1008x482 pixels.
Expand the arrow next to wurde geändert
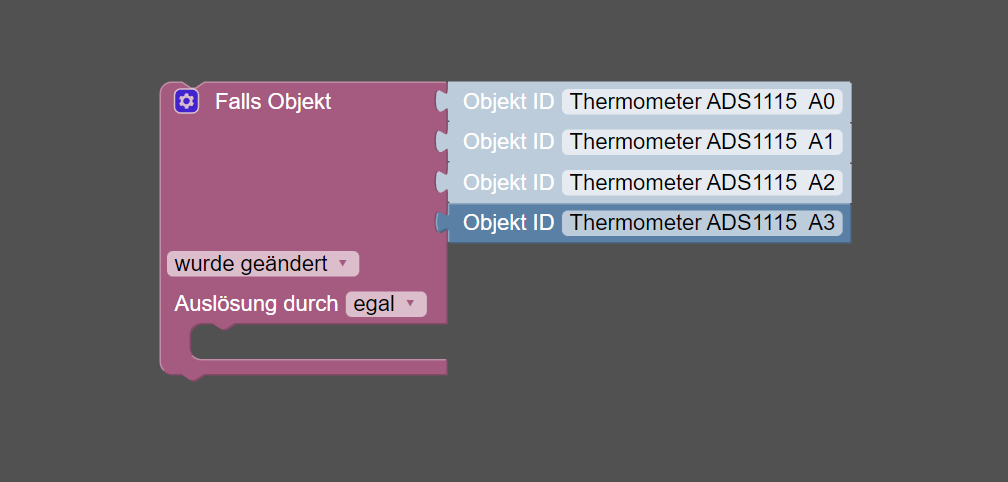click(x=343, y=263)
